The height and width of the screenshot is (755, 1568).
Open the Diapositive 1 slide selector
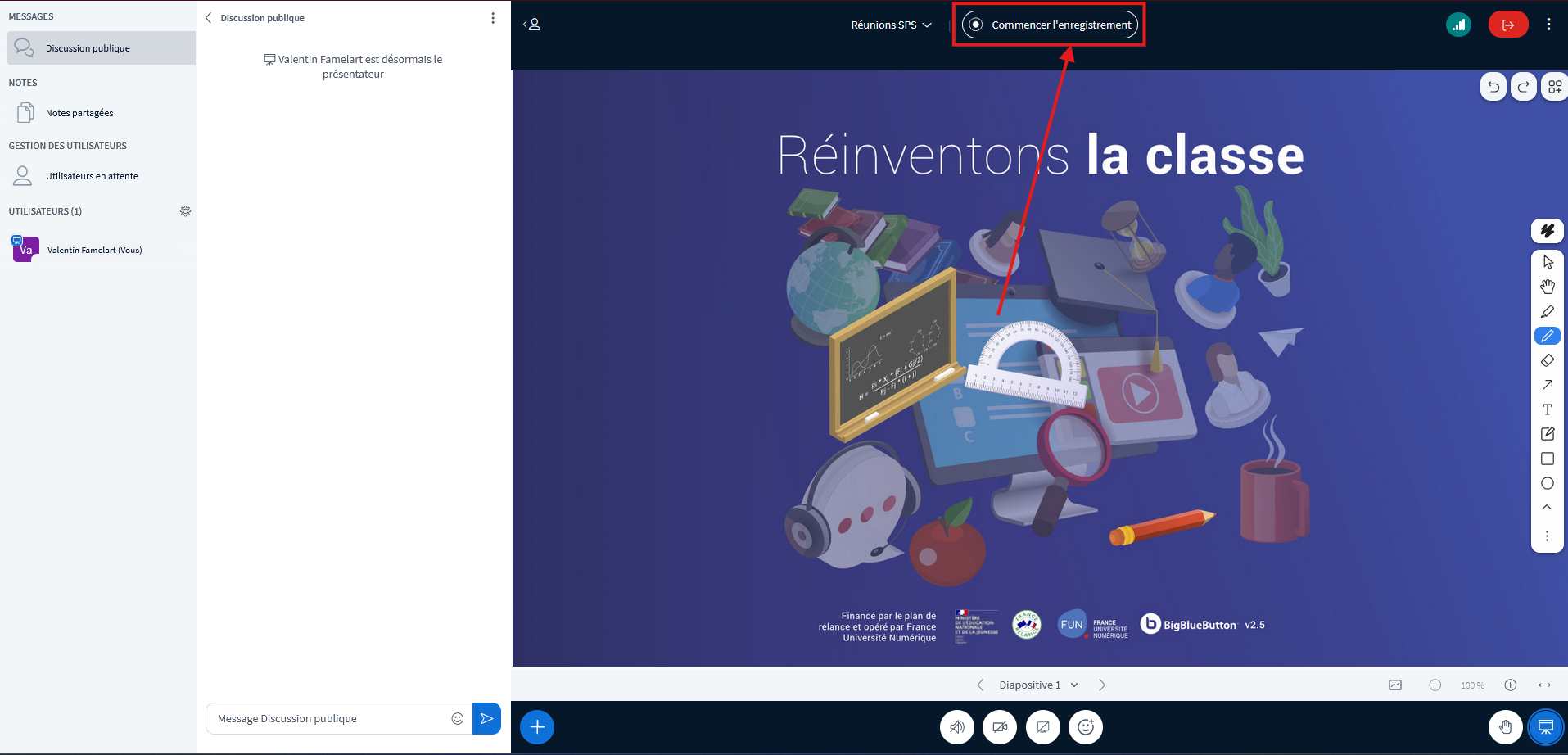(x=1037, y=685)
